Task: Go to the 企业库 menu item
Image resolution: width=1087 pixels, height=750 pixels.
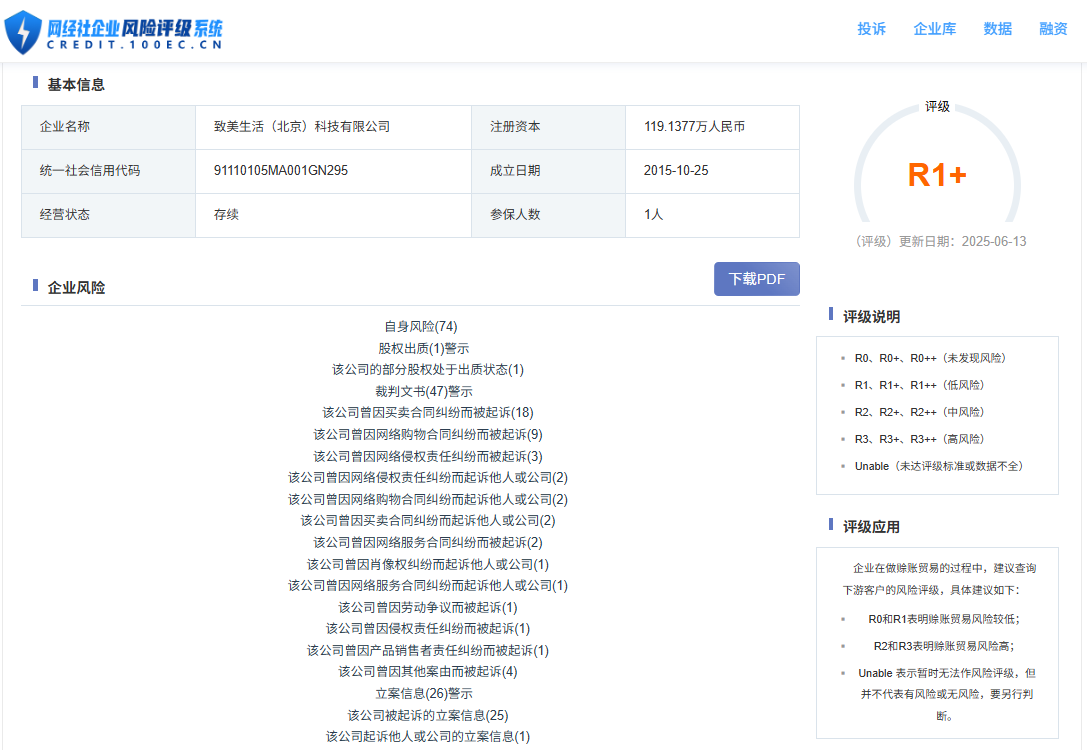Action: coord(934,29)
